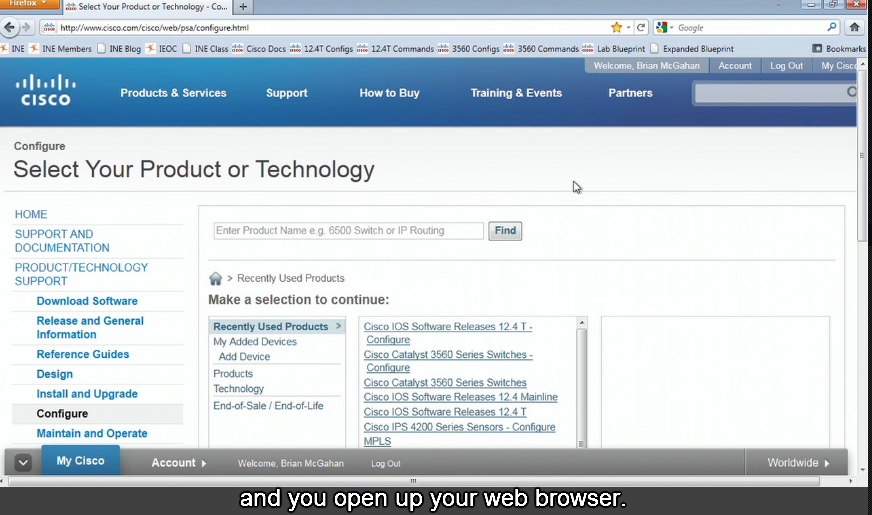Open Training & Events menu

516,93
